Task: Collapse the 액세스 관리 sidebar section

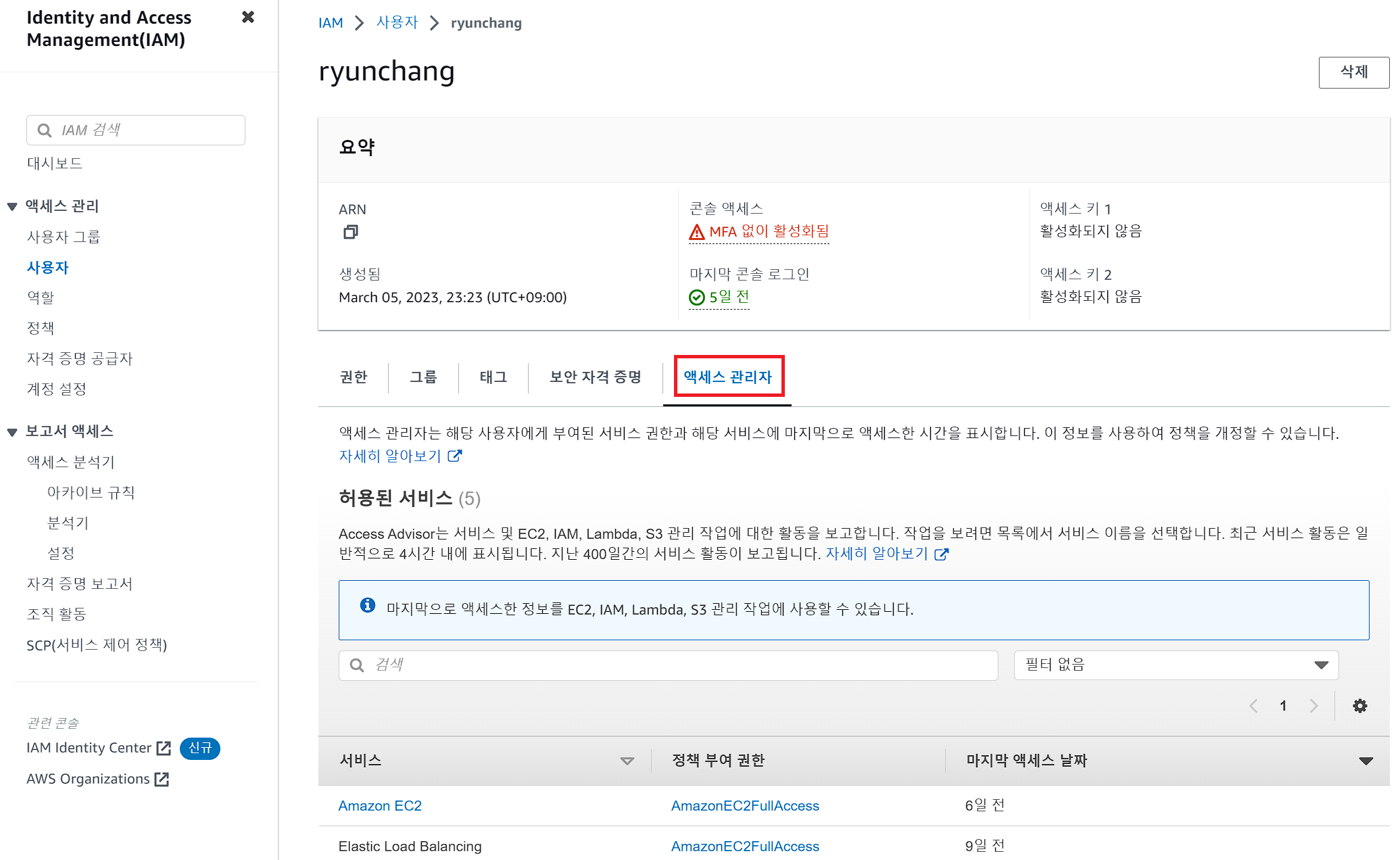Action: (12, 206)
